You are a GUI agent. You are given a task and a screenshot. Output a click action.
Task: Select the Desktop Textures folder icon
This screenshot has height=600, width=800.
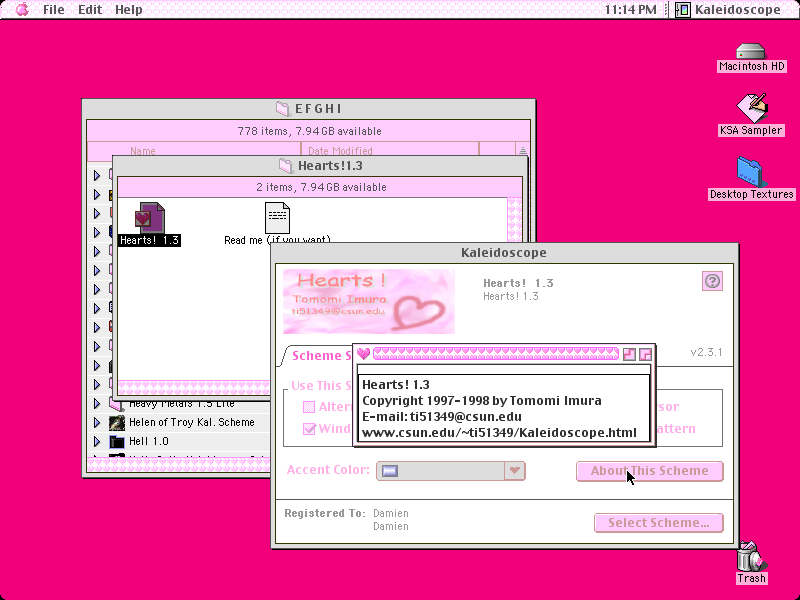coord(751,172)
